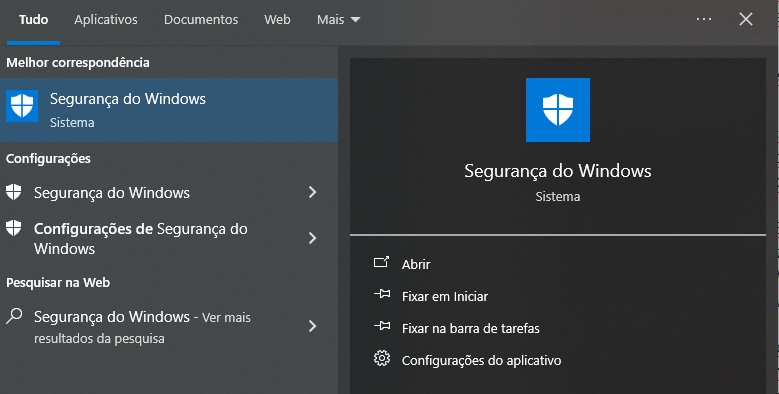Click Segurança do Windows title in preview pane
Image resolution: width=779 pixels, height=394 pixels.
click(558, 171)
